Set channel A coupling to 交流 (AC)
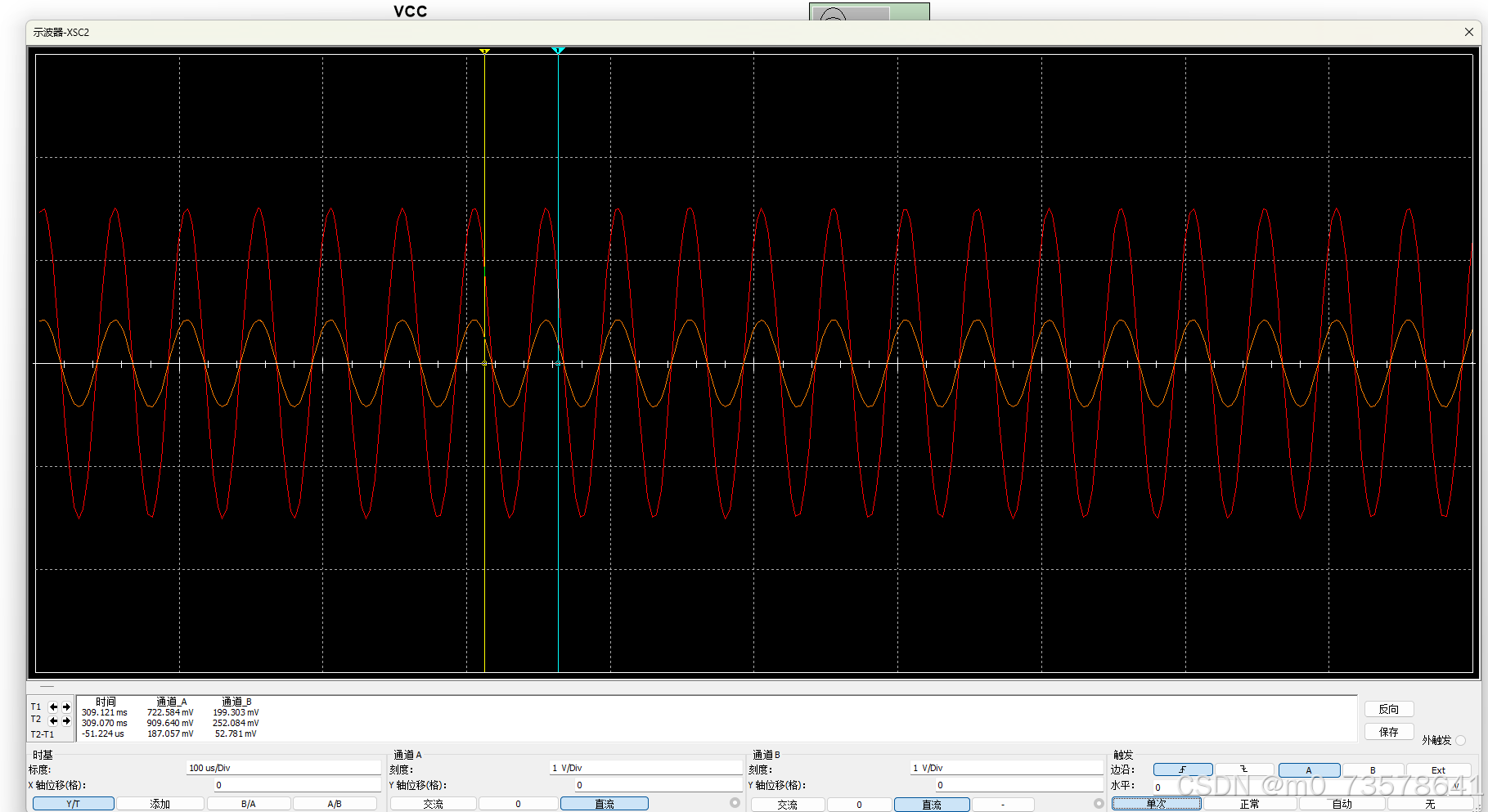 pyautogui.click(x=433, y=804)
